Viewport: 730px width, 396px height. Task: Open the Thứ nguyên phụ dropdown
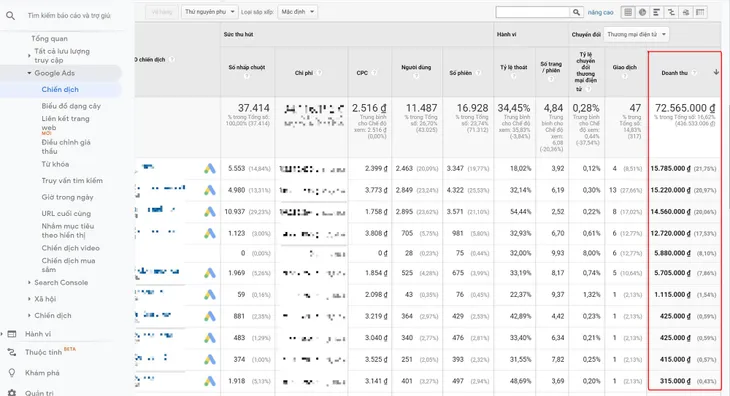pos(210,12)
